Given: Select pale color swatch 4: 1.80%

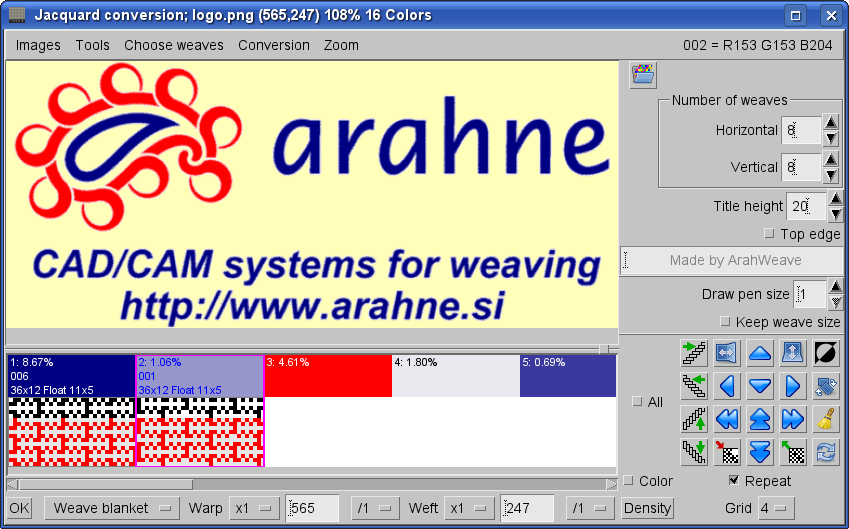Looking at the screenshot, I should click(x=456, y=376).
